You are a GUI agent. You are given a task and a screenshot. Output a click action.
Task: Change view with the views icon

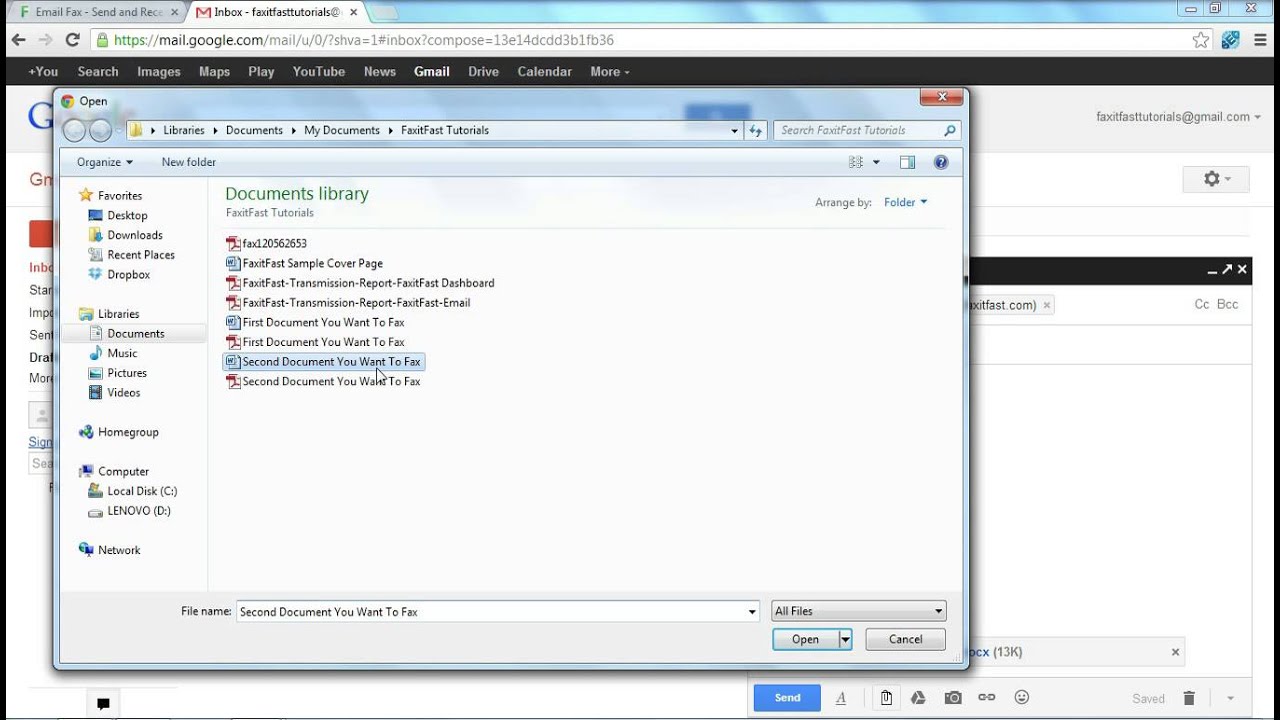[856, 162]
